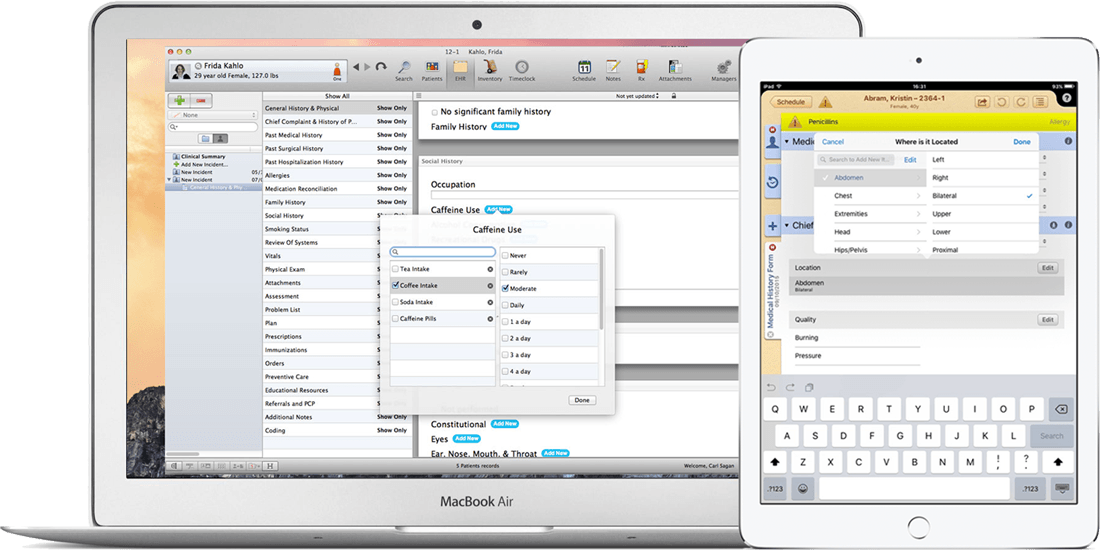The height and width of the screenshot is (550, 1100).
Task: Click Add New beside Constitutional
Action: (x=504, y=424)
